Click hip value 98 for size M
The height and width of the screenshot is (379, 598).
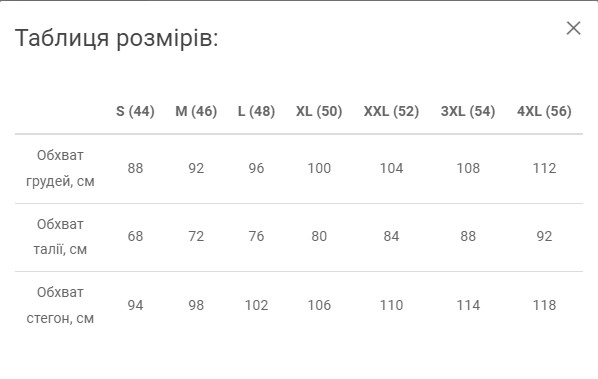point(196,305)
